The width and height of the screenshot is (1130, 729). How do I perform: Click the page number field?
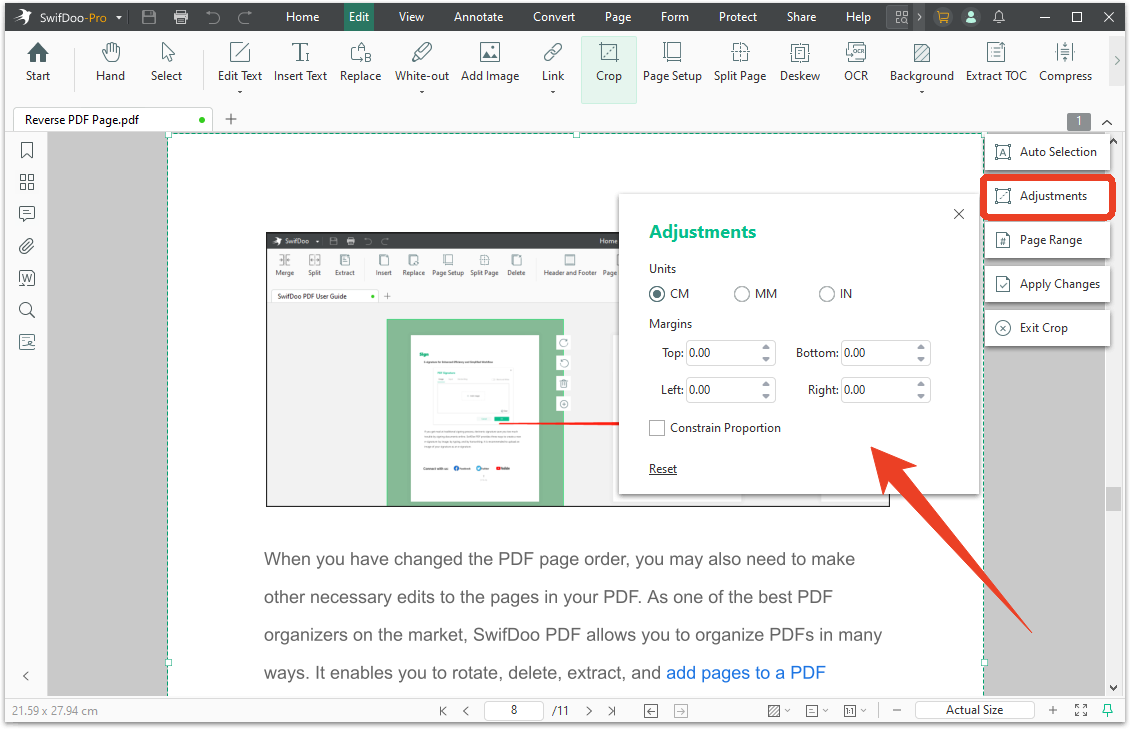coord(514,710)
